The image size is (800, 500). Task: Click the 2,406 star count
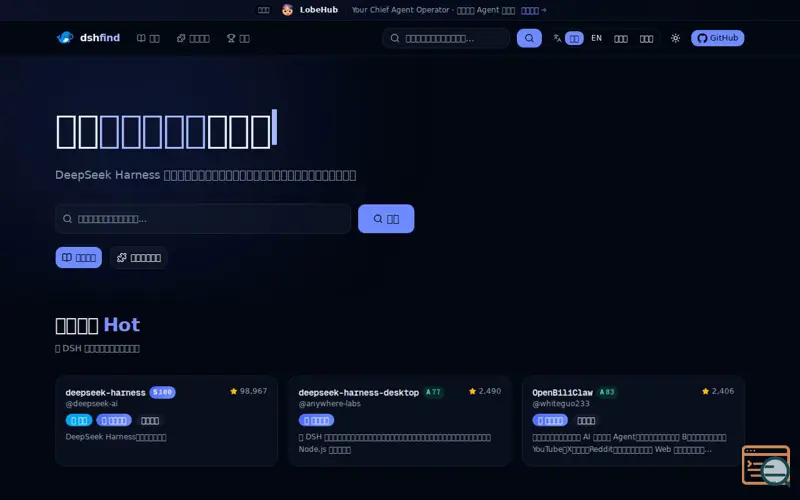[x=723, y=391]
